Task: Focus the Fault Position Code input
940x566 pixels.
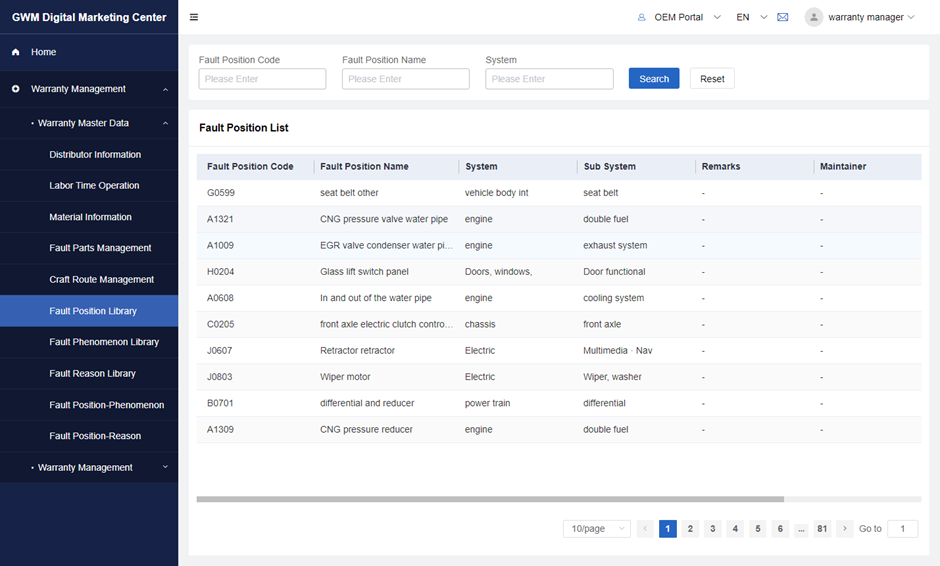Action: (x=262, y=79)
